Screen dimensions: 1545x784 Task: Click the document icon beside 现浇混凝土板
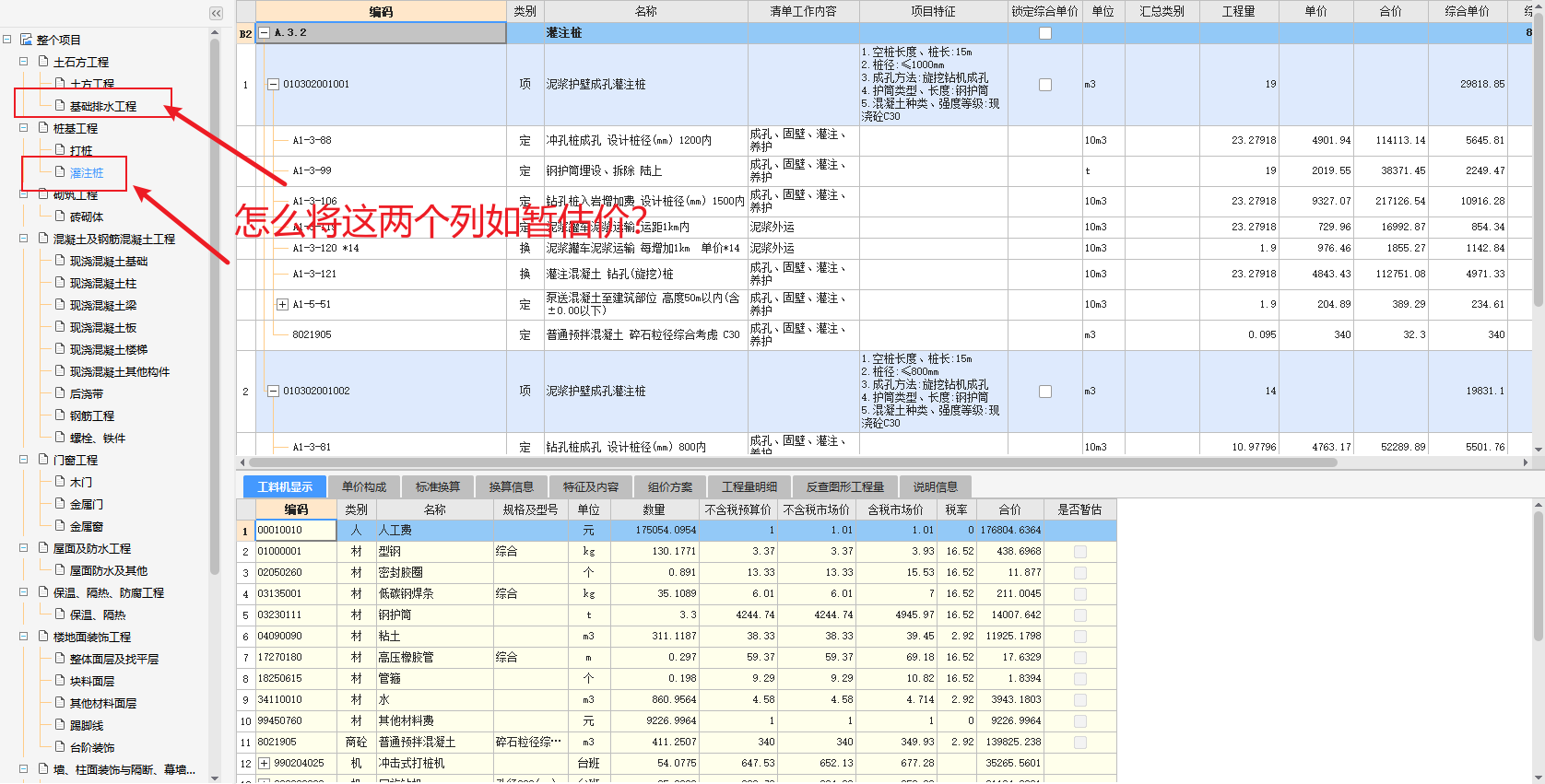[x=60, y=327]
